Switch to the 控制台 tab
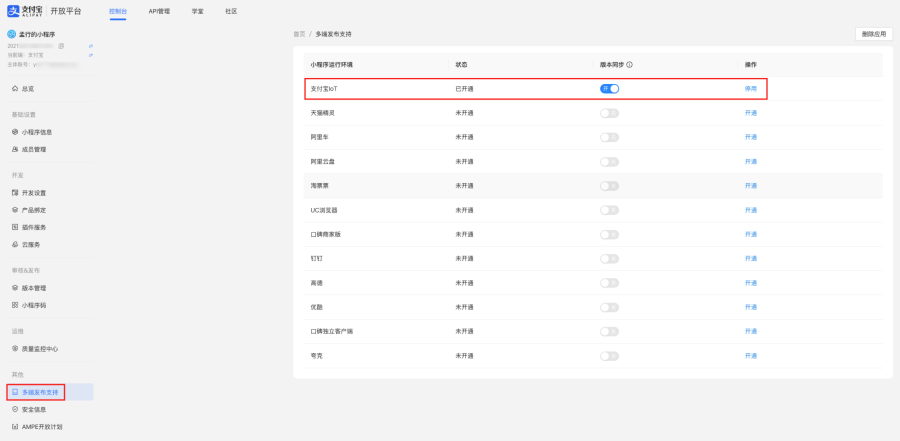 click(118, 11)
